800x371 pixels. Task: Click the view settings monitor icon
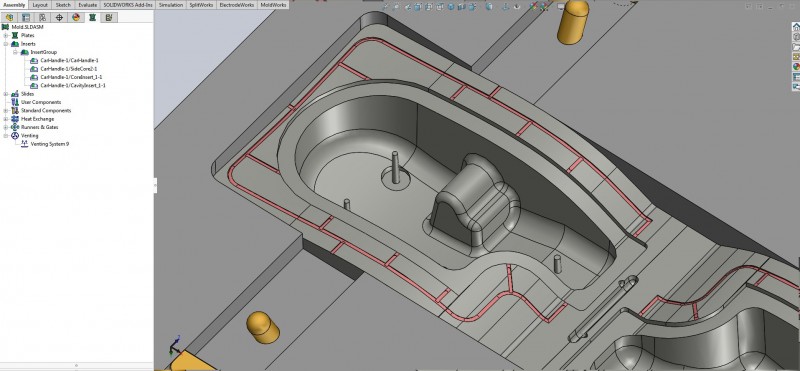coord(561,7)
